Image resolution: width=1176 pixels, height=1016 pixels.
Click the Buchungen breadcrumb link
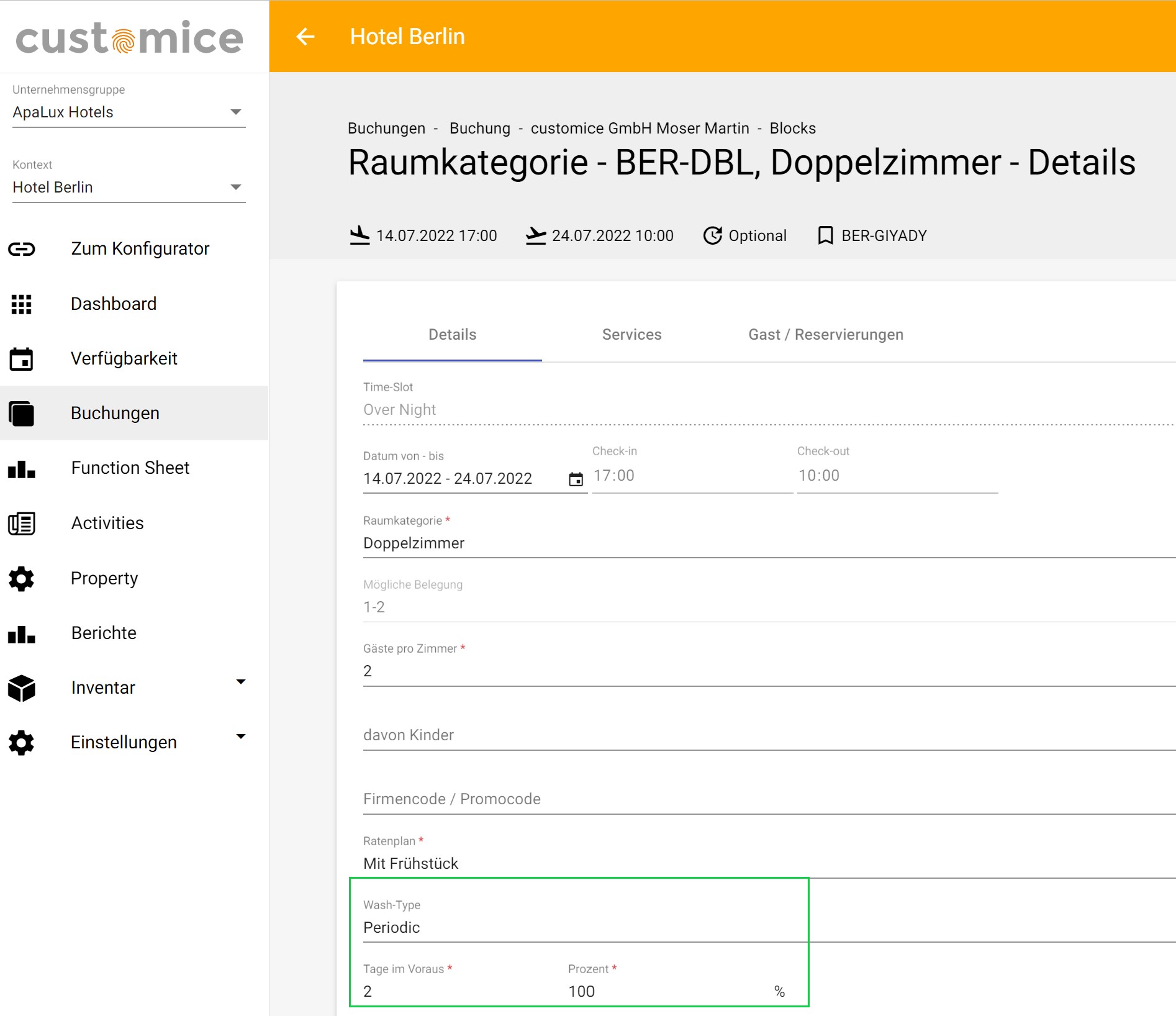[386, 129]
